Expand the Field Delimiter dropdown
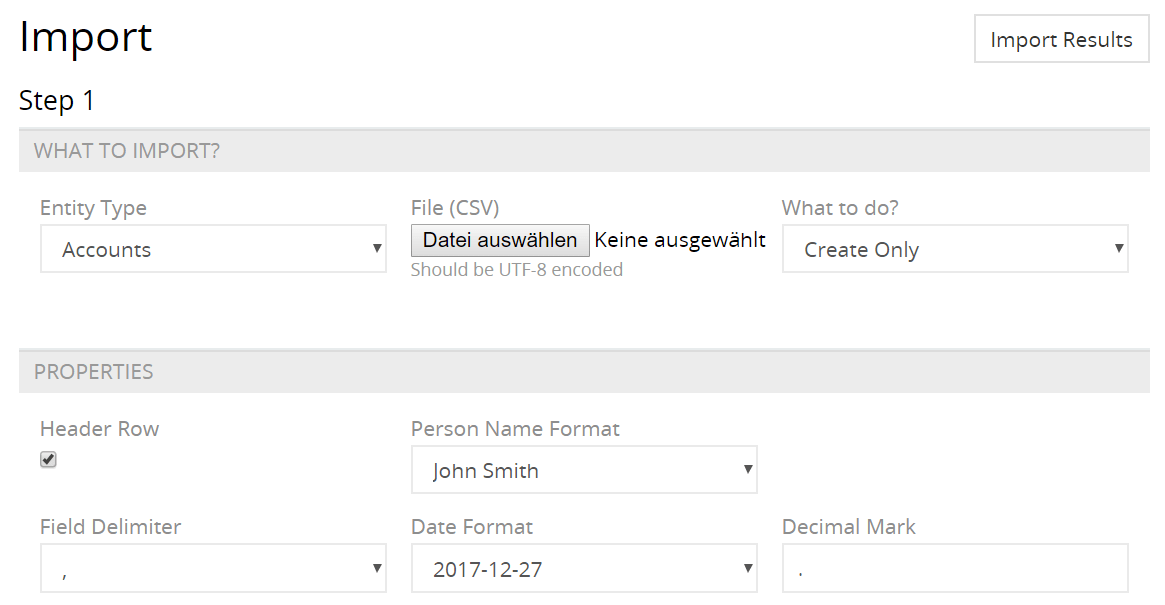Image resolution: width=1165 pixels, height=605 pixels. tap(213, 569)
